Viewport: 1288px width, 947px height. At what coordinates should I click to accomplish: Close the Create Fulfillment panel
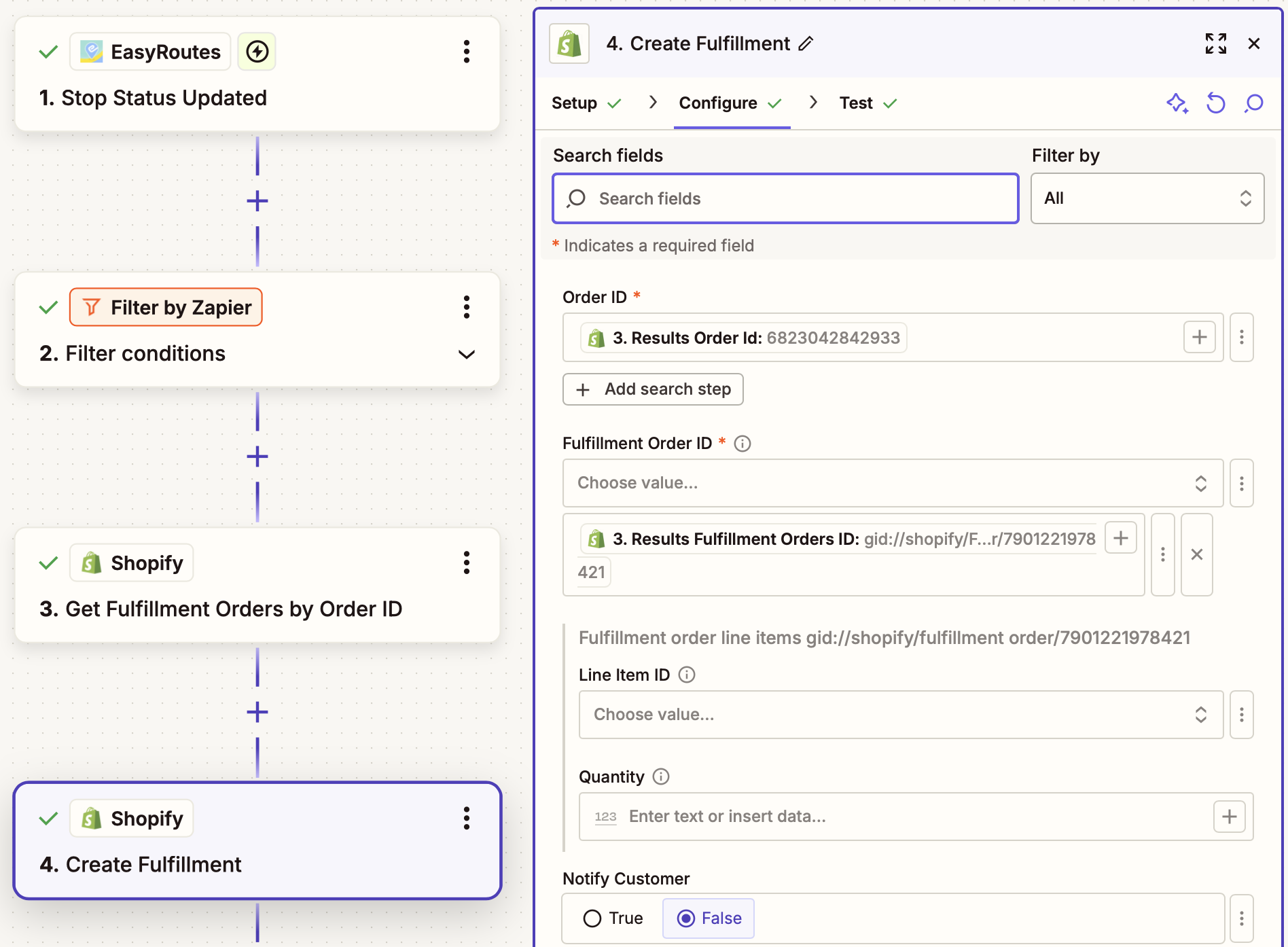pos(1254,43)
